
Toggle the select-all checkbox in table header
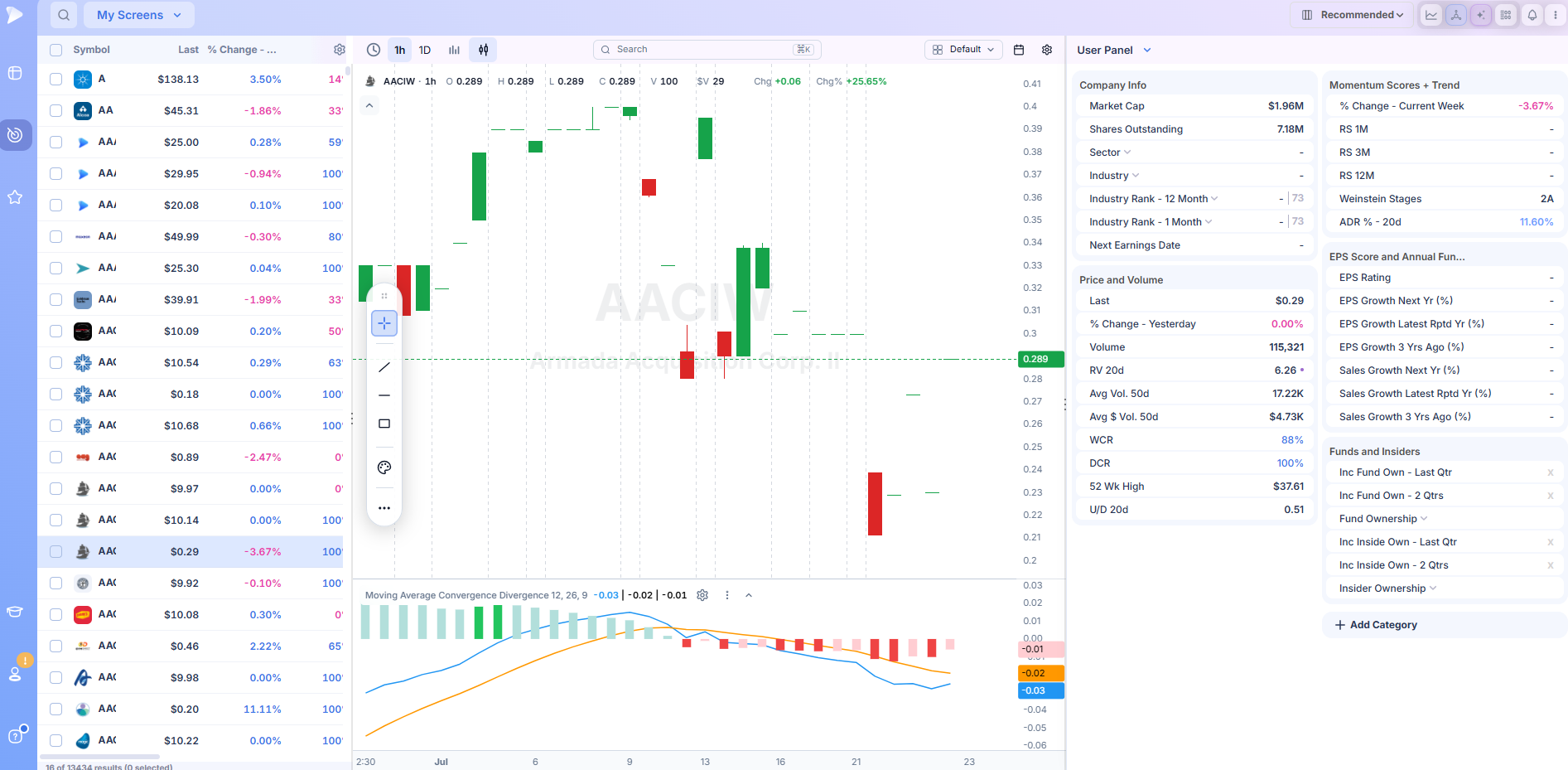pos(55,50)
